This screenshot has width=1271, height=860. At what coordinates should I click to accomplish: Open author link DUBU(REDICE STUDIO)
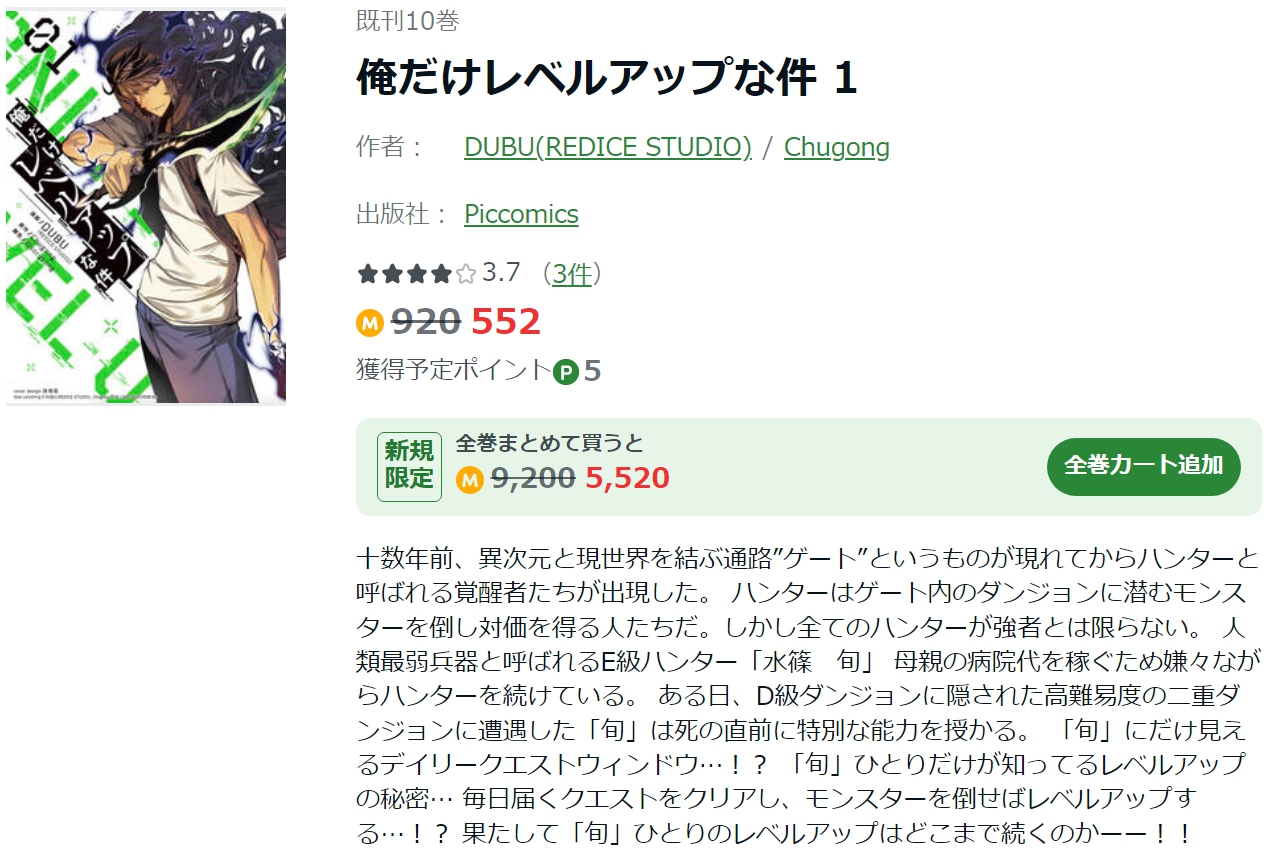click(x=607, y=147)
